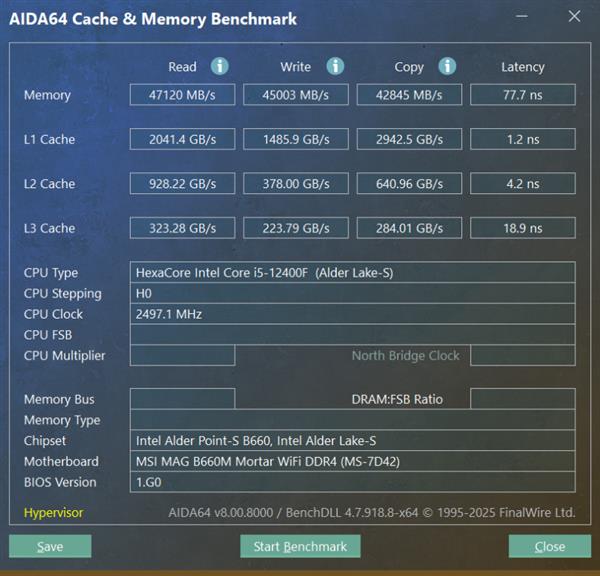
Task: Click the Latency column header
Action: 523,67
